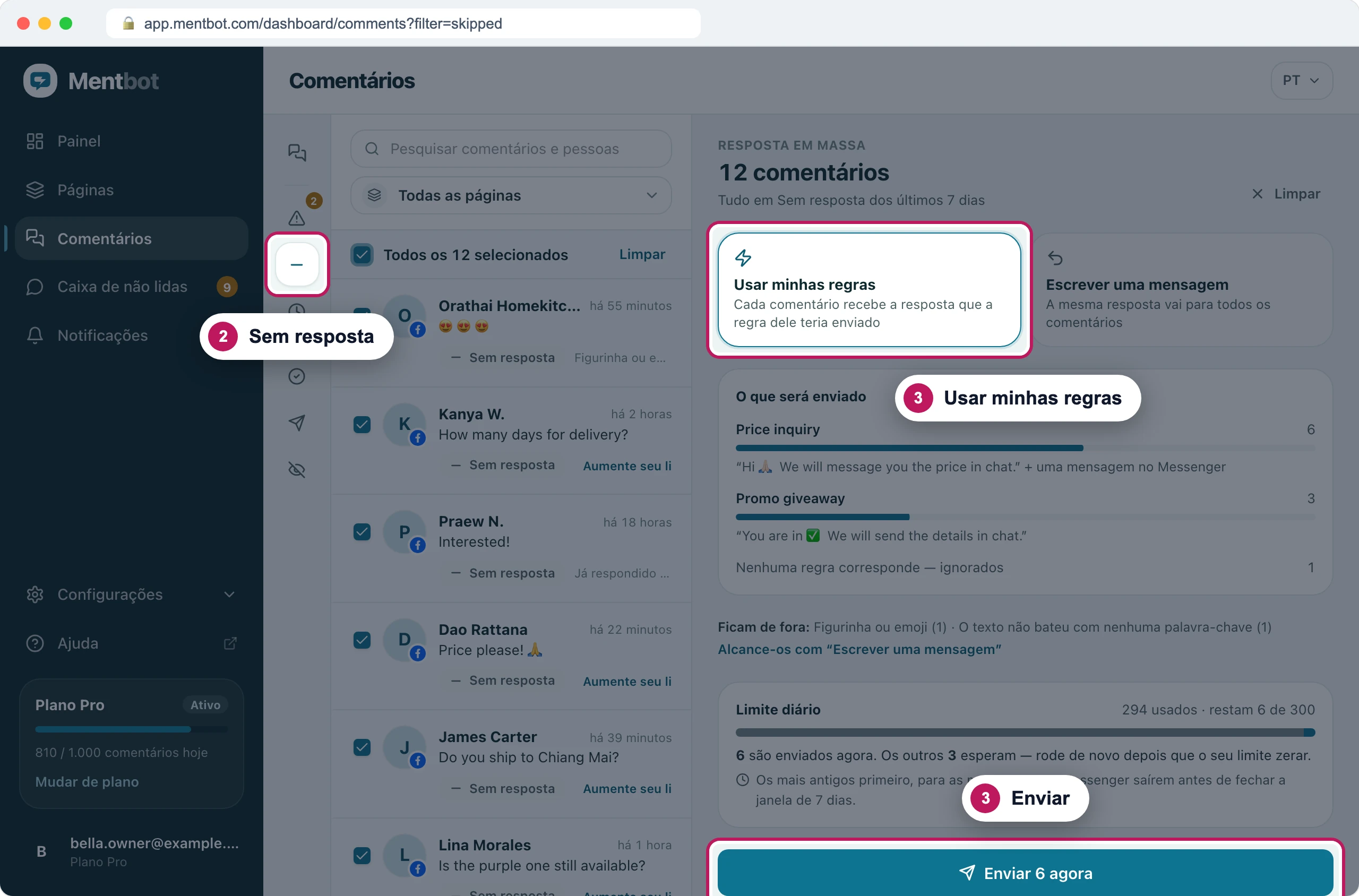Click the Price inquiry progress bar

point(1025,448)
